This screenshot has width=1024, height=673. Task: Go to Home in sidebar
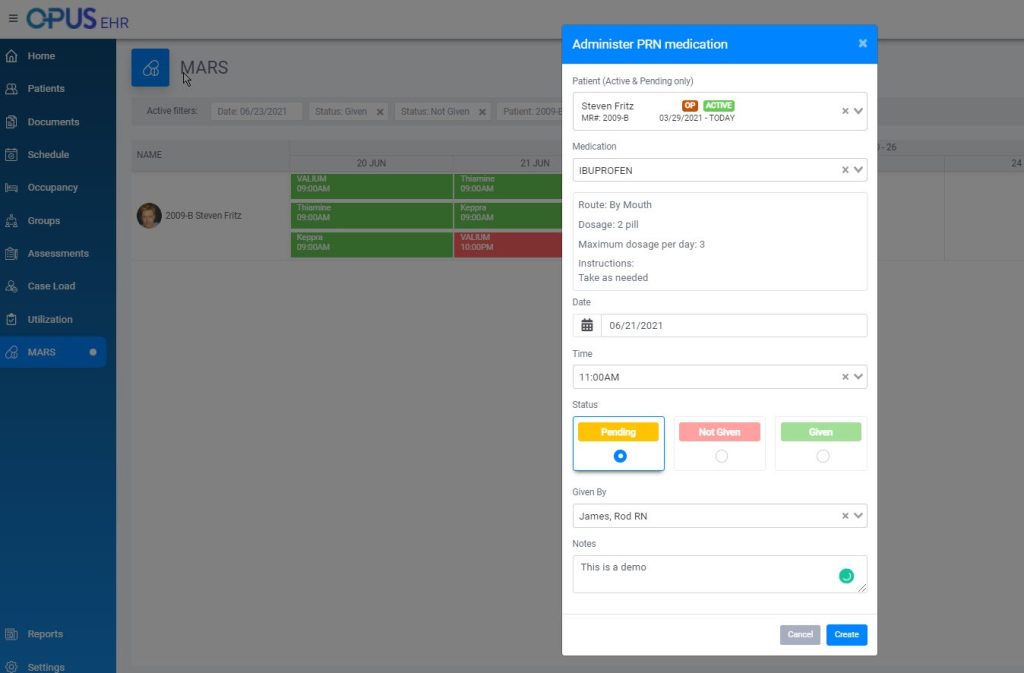(41, 56)
